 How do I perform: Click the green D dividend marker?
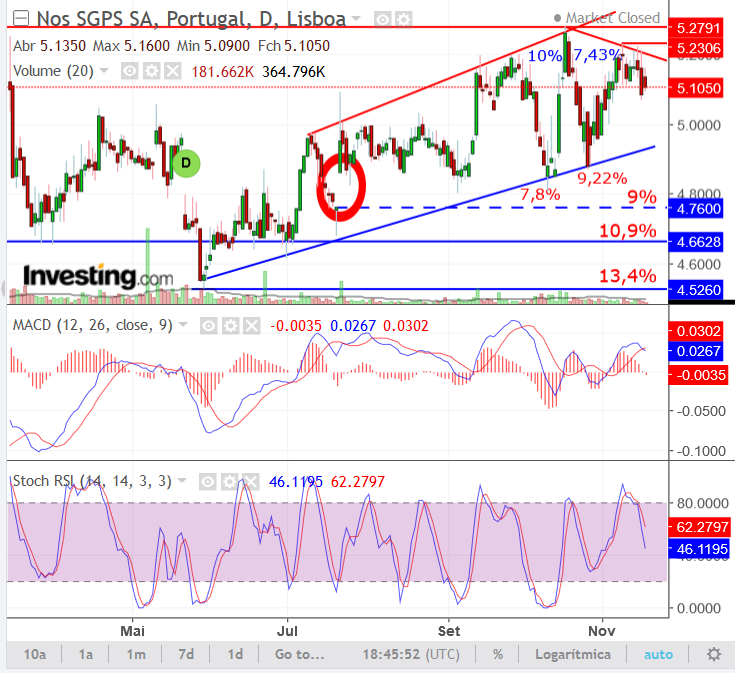tap(186, 163)
